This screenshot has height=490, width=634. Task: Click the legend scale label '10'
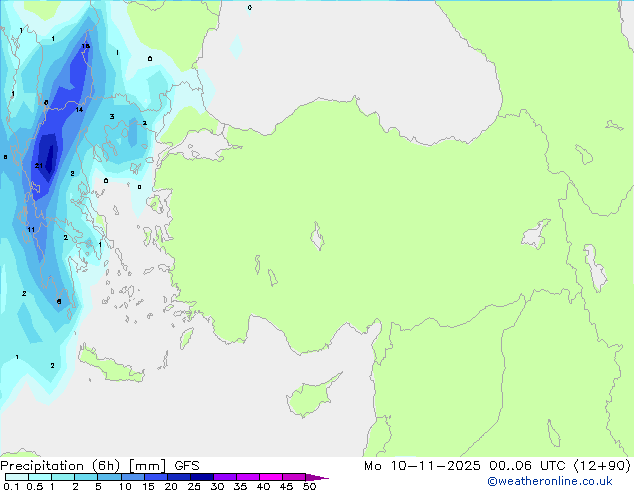pos(125,486)
